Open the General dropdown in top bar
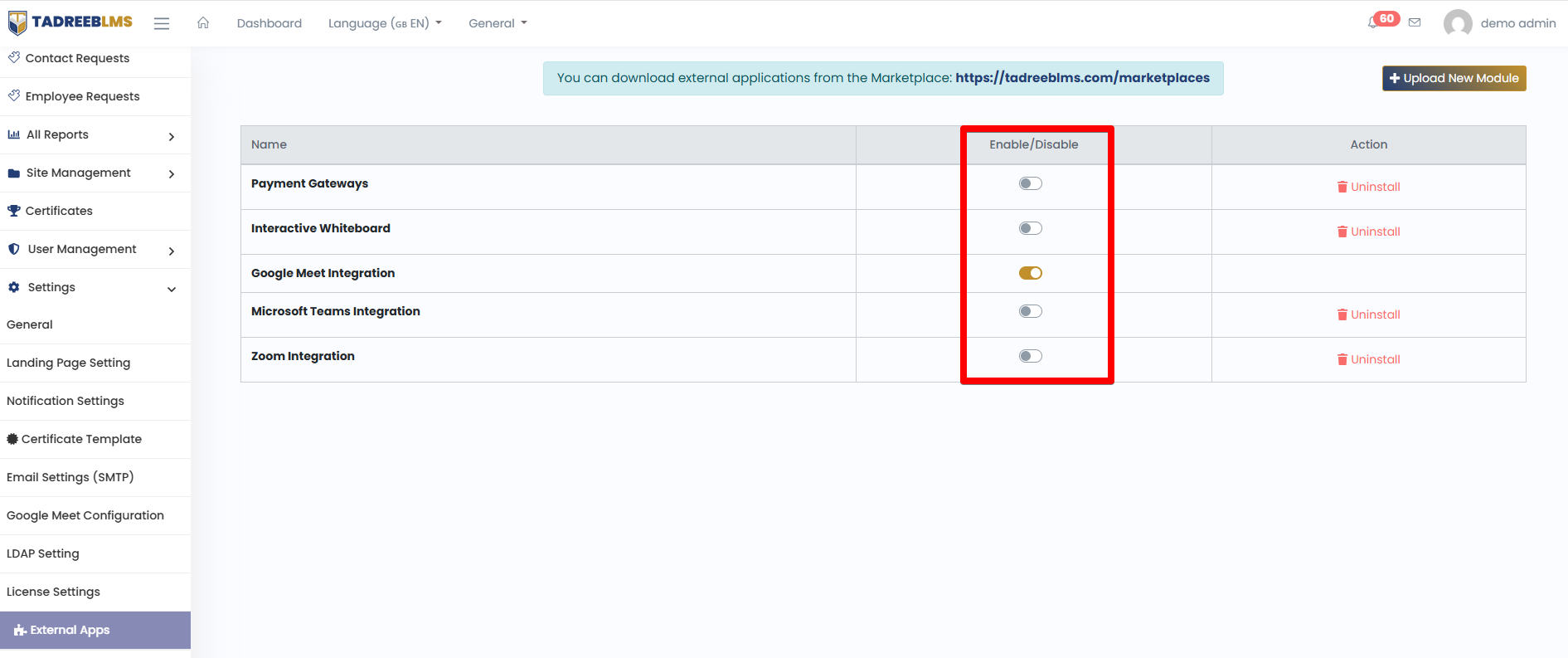The height and width of the screenshot is (658, 1568). tap(498, 23)
